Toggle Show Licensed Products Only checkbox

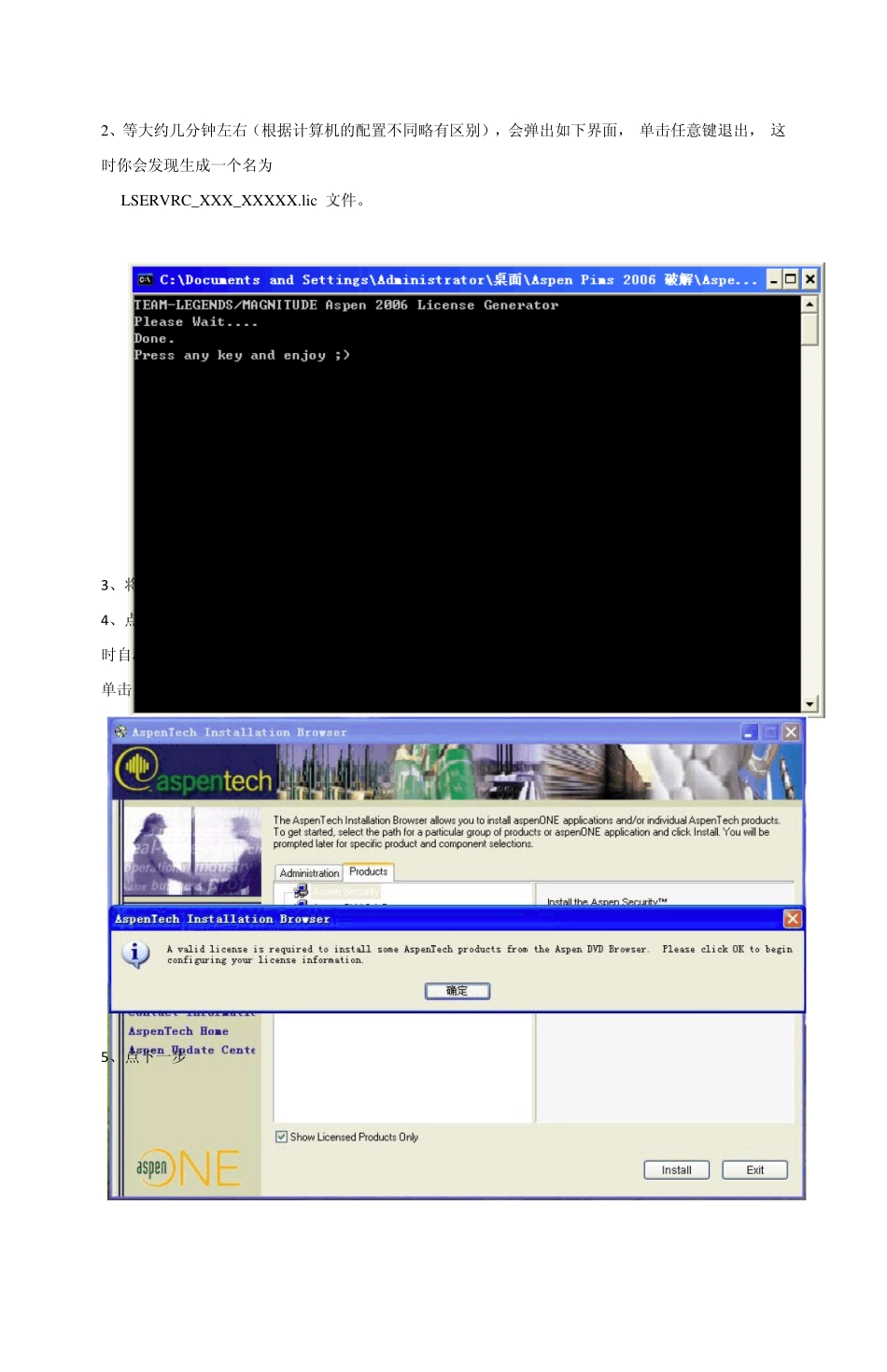click(281, 1137)
